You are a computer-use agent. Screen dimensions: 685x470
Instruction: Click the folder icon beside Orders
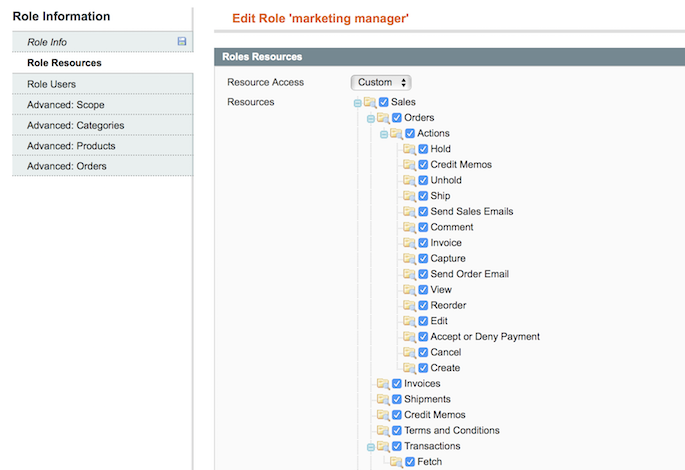coord(382,118)
